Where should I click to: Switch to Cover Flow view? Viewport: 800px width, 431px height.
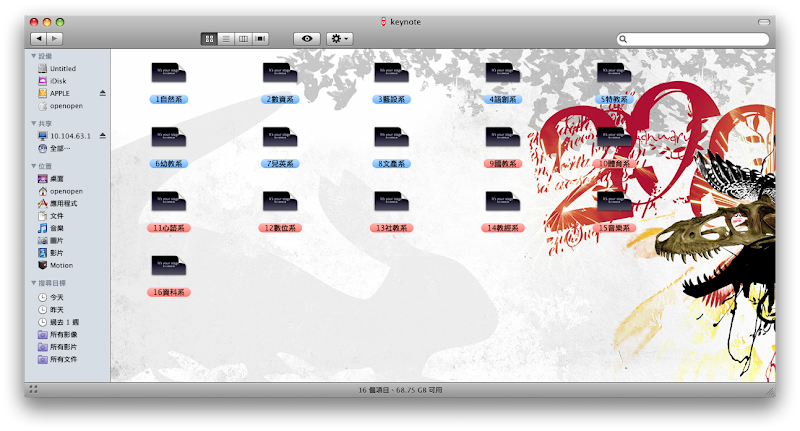(x=261, y=39)
